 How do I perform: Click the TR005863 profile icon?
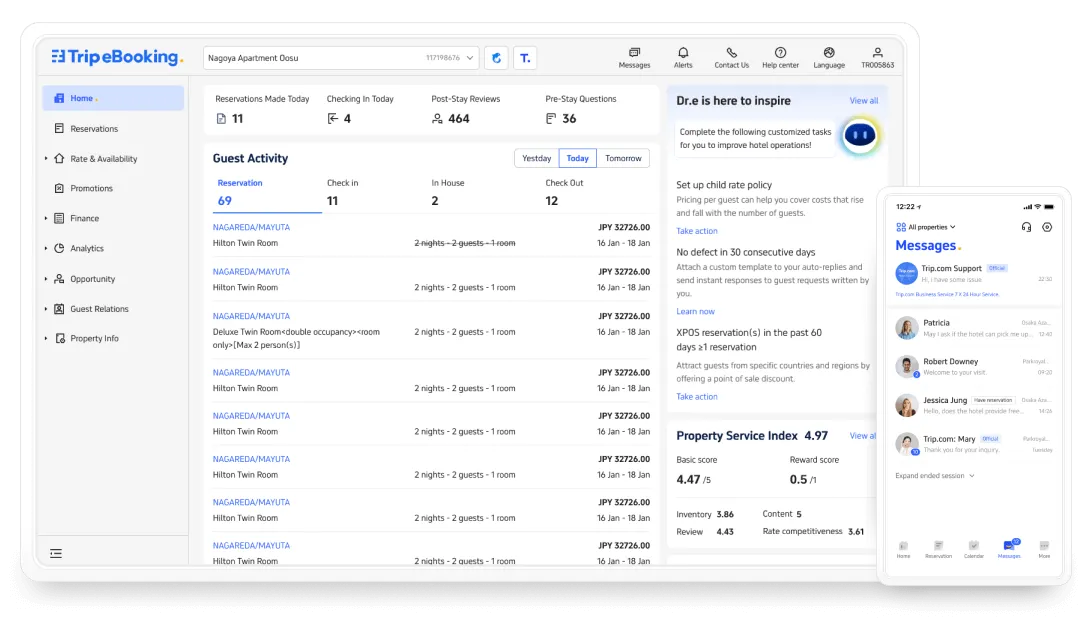coord(877,52)
